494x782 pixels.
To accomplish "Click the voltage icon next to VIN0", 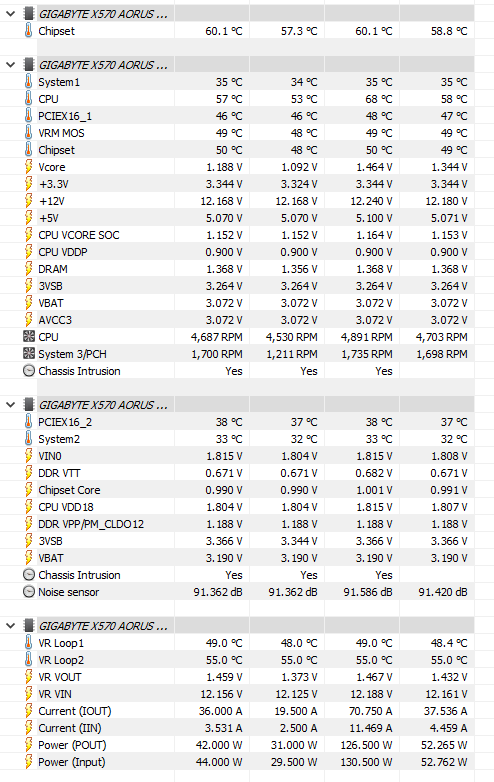I will [x=29, y=456].
